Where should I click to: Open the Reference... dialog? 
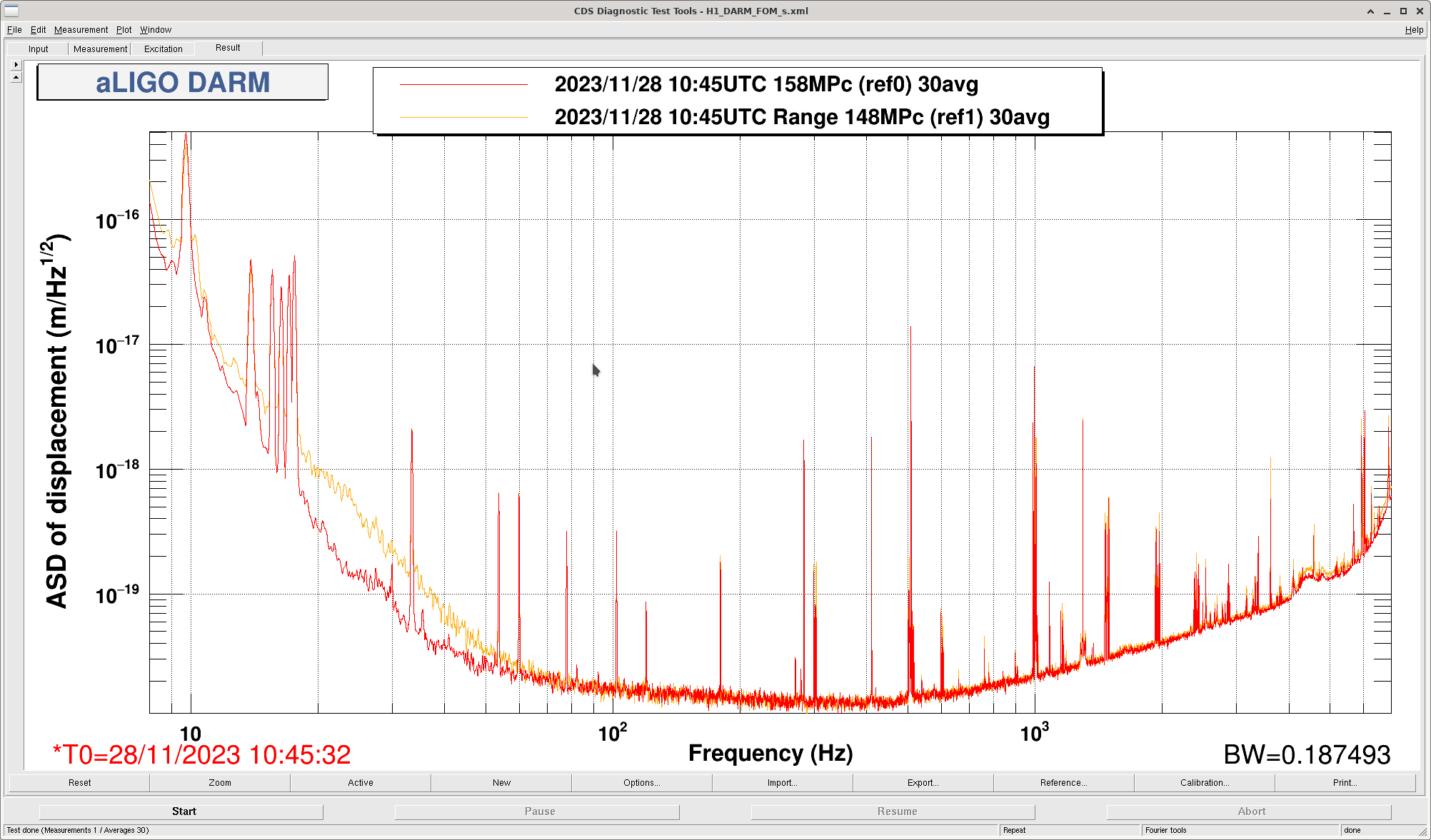1063,783
